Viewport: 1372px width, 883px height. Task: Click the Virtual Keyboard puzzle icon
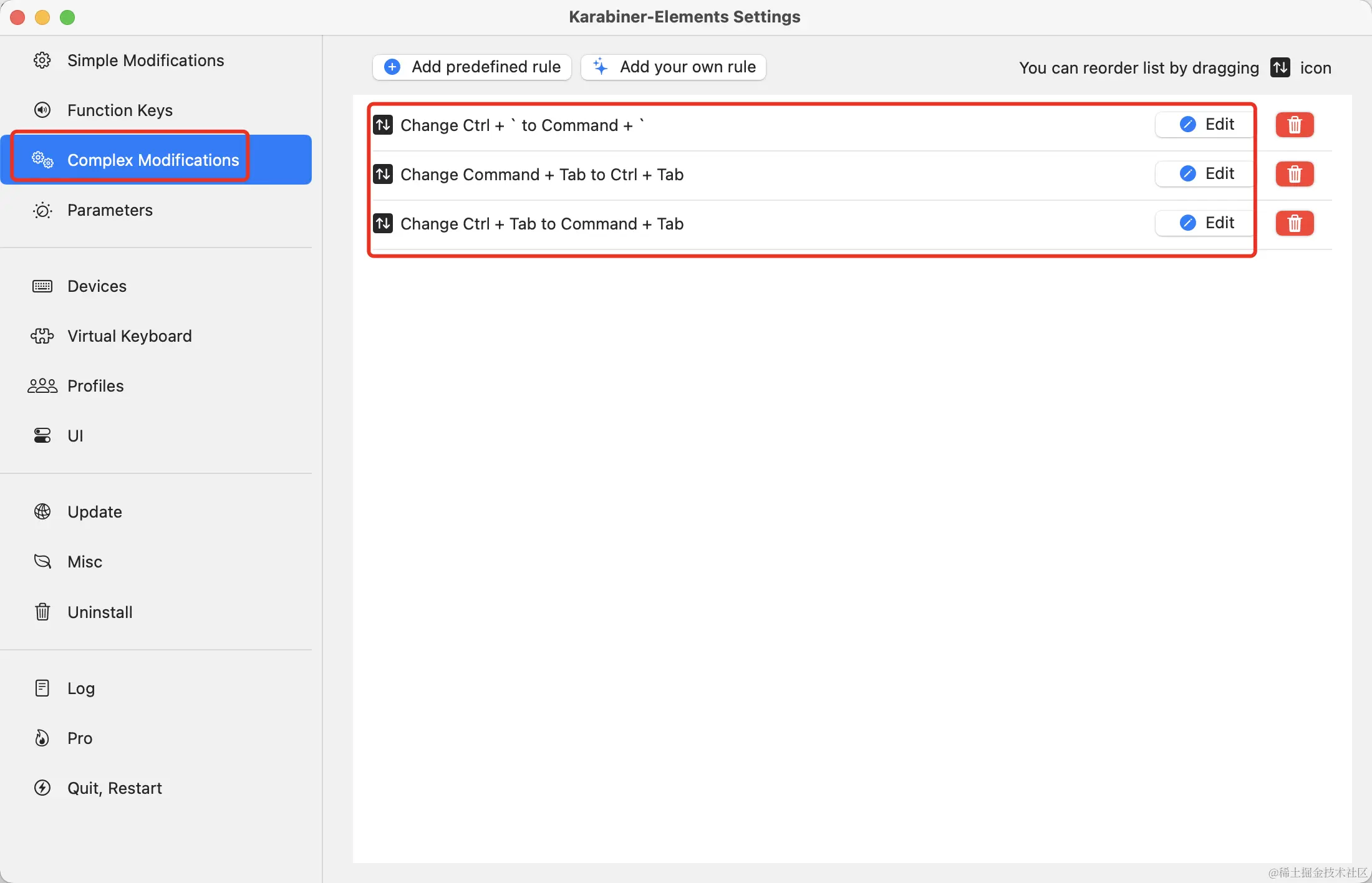tap(42, 336)
